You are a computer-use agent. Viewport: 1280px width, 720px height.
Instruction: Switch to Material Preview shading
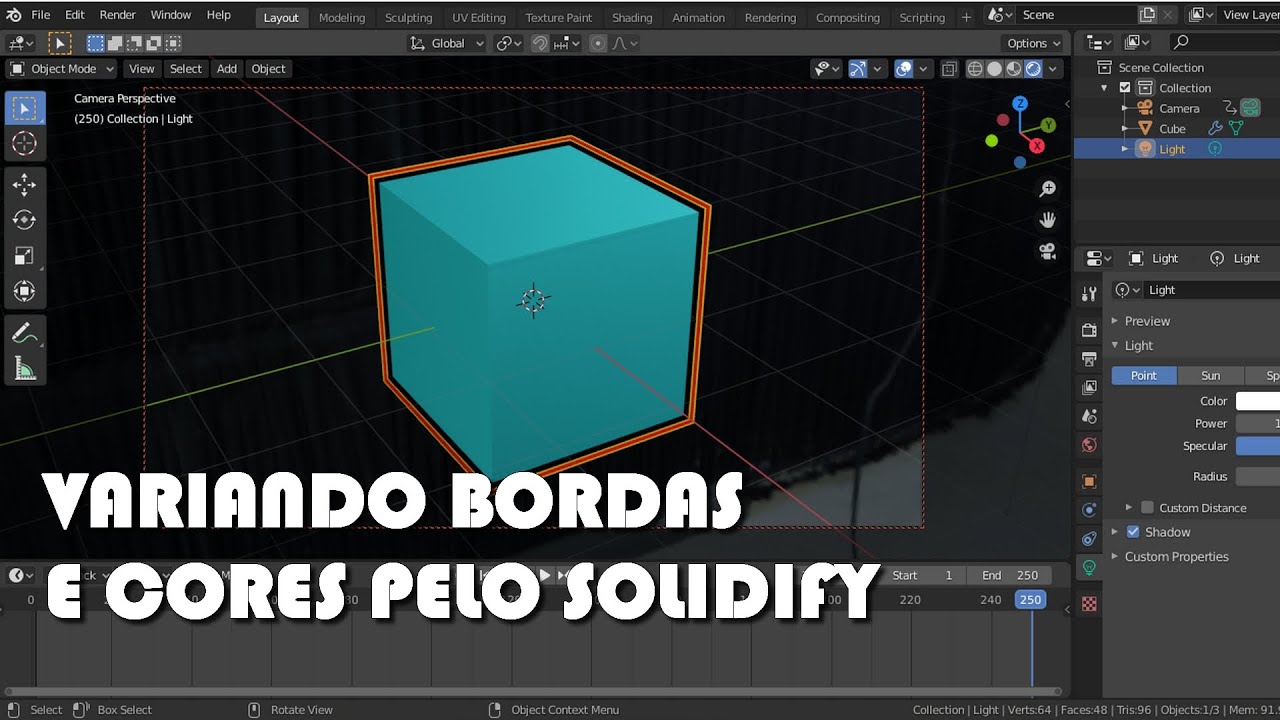pos(1014,69)
